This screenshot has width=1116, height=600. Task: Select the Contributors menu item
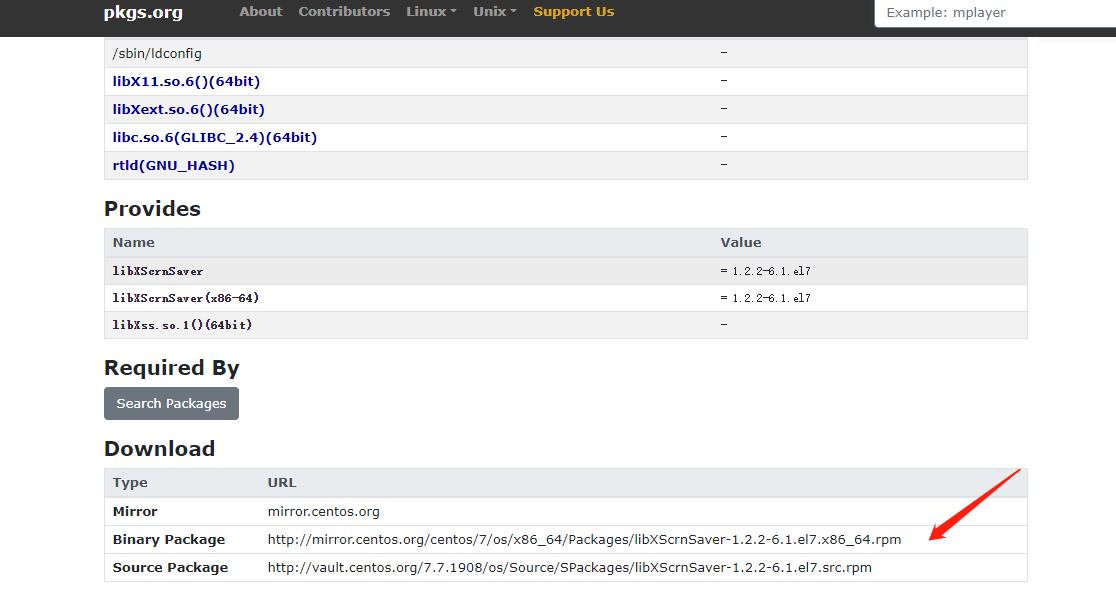344,11
